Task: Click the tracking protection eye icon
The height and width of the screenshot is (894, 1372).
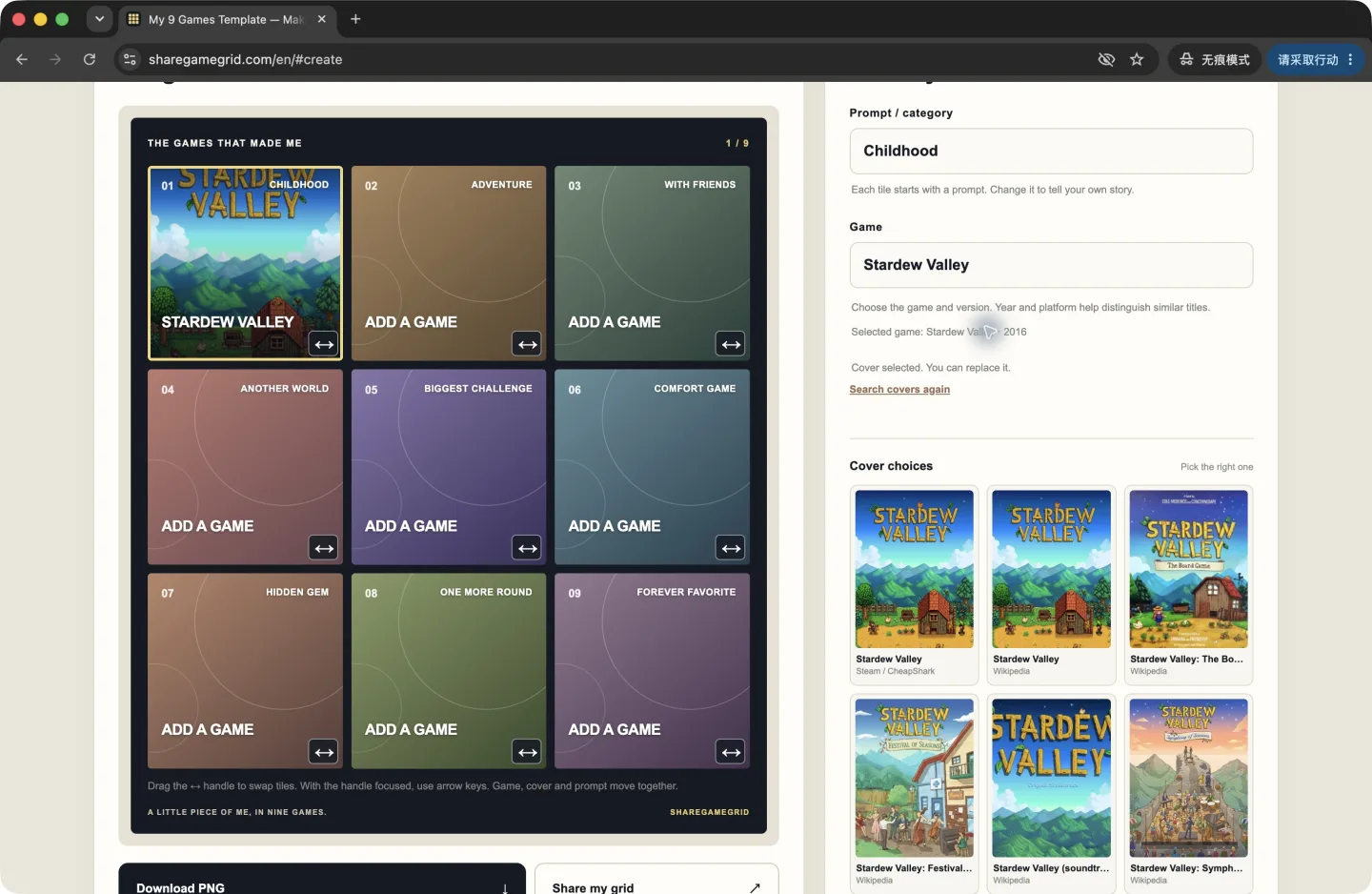Action: [1106, 59]
